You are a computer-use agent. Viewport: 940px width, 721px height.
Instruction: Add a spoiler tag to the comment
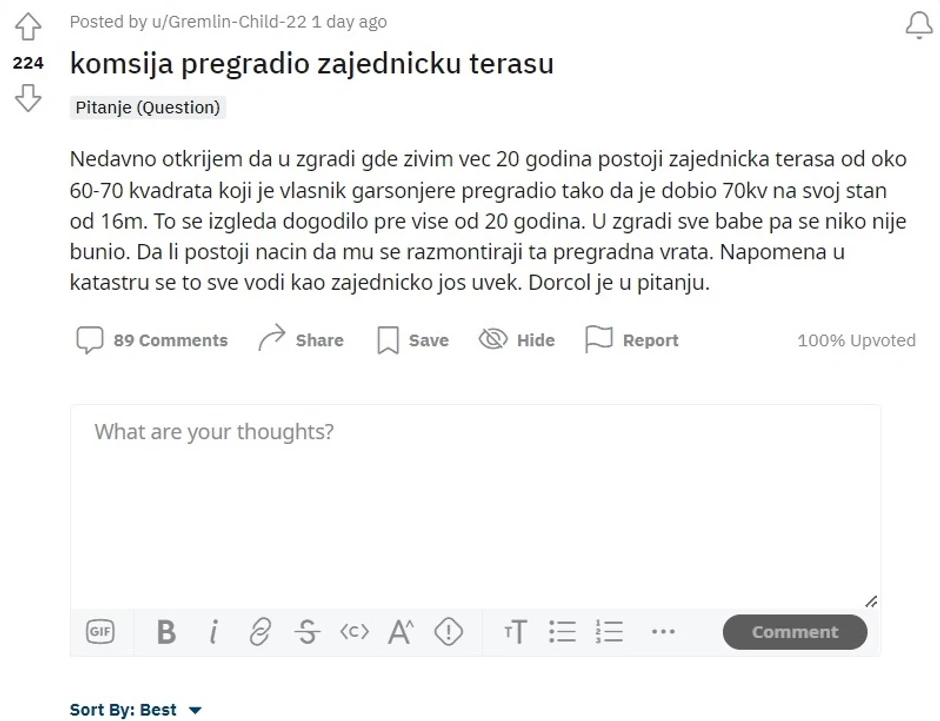(447, 632)
